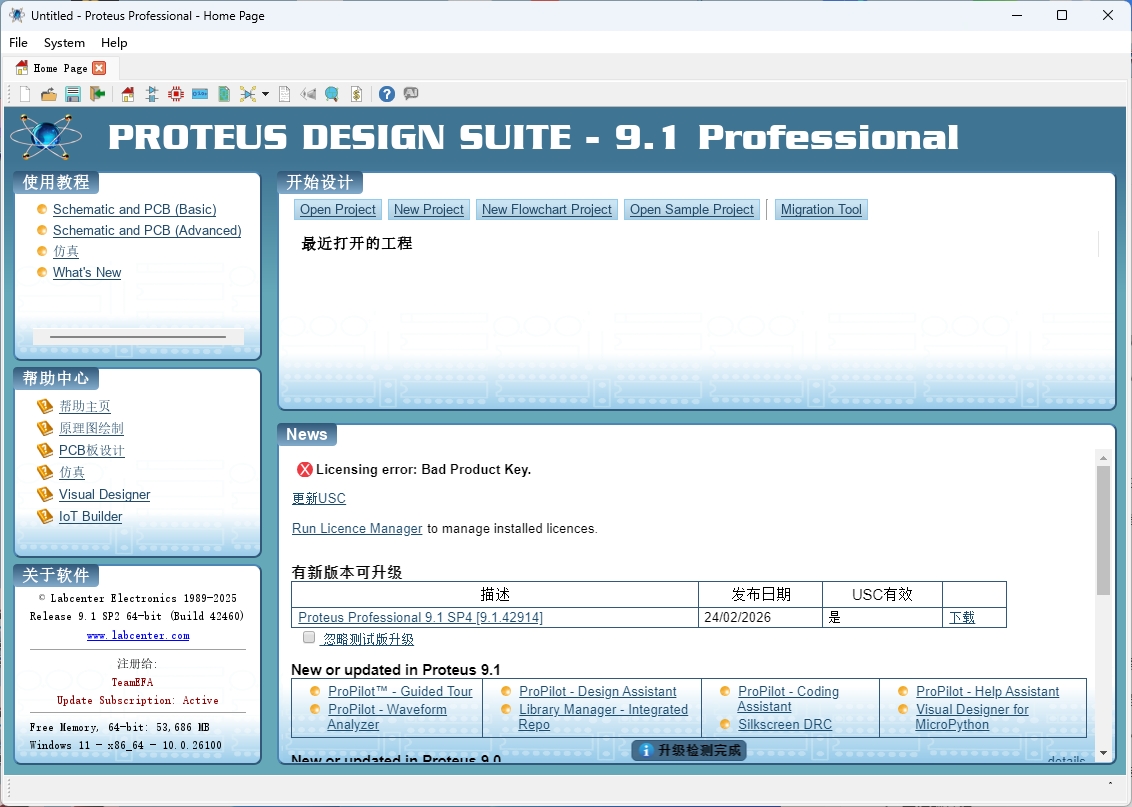
Task: Click the New Project button
Action: click(428, 209)
